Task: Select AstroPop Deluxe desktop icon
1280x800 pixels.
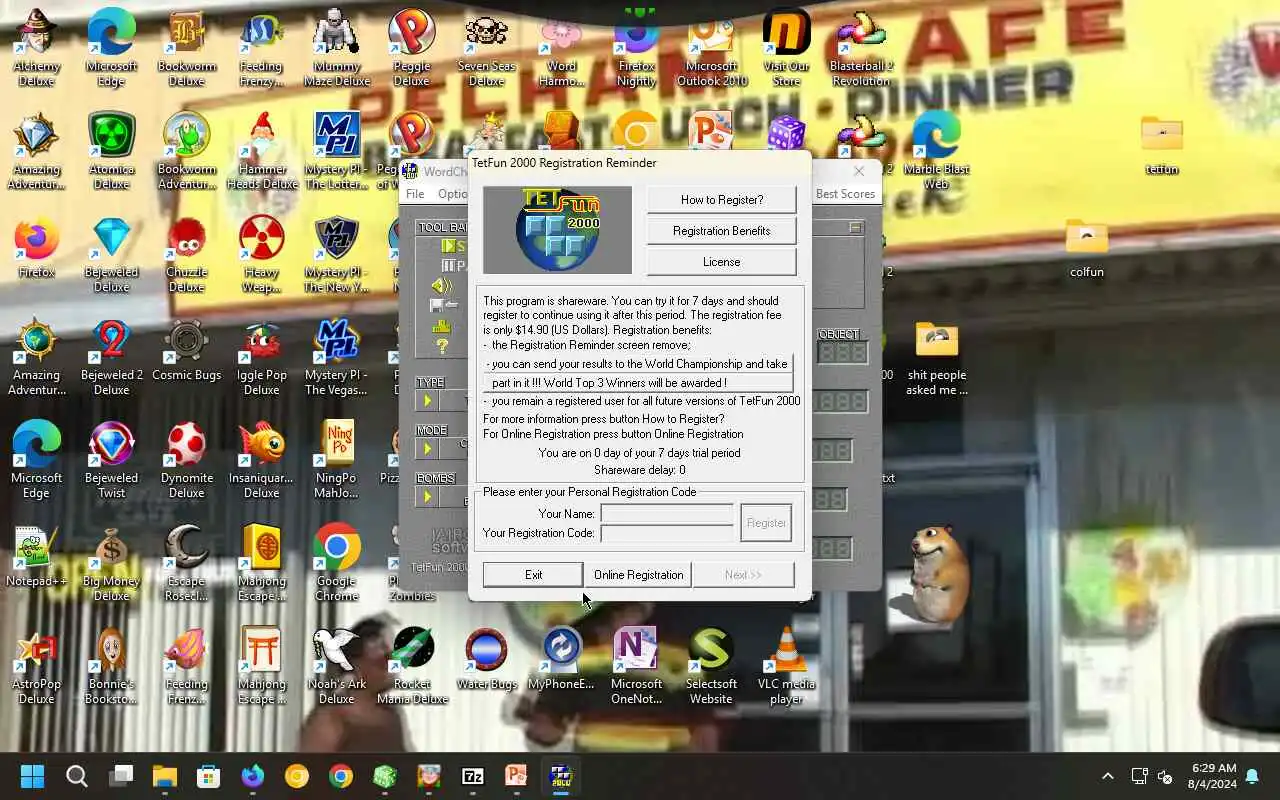Action: coord(36,666)
